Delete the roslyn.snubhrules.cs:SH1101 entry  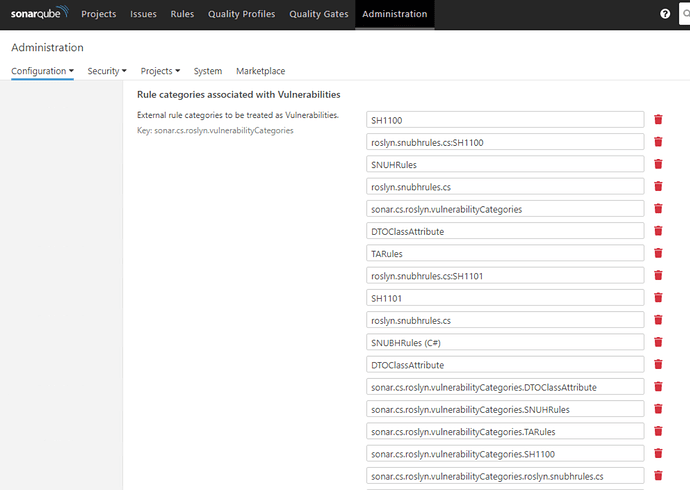tap(658, 275)
